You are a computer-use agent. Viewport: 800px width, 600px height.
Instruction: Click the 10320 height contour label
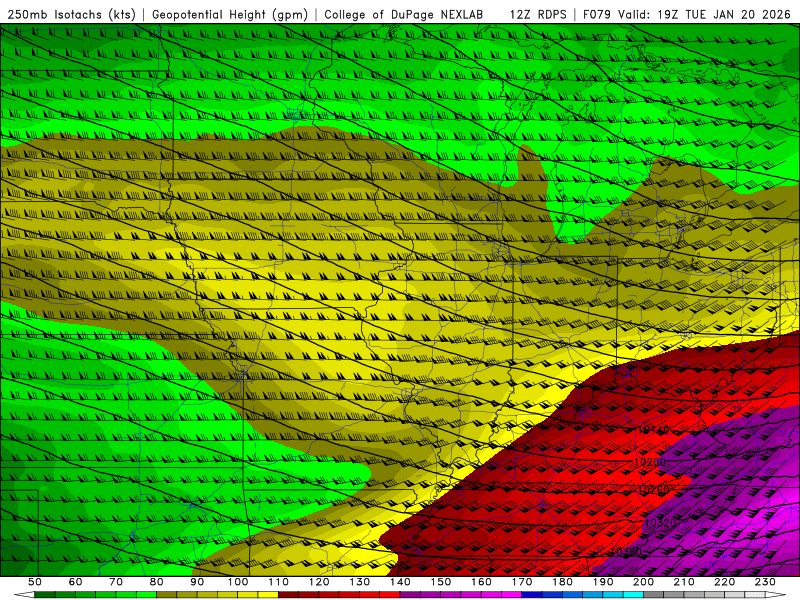pyautogui.click(x=660, y=523)
